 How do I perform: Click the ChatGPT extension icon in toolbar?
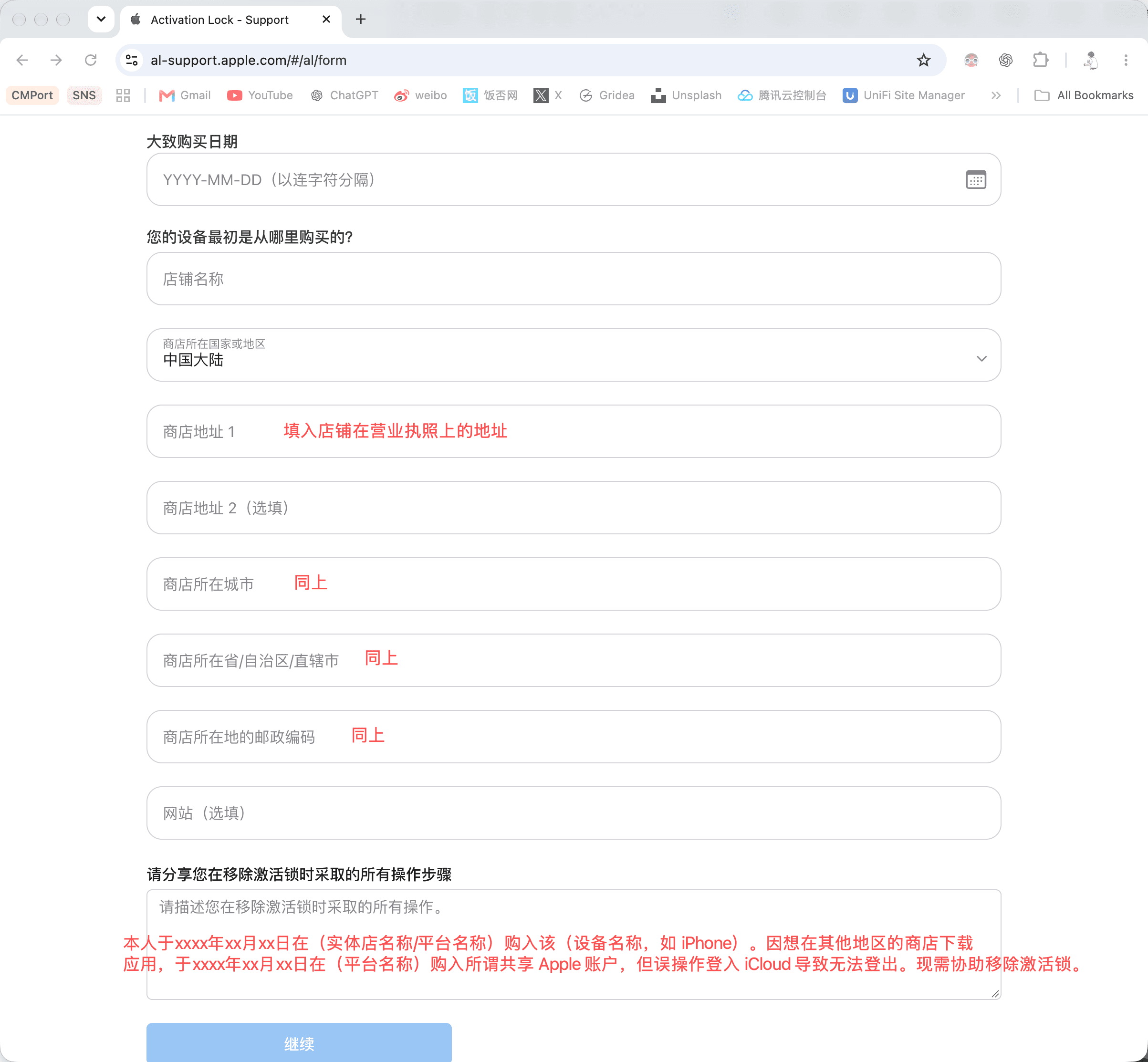pos(1005,60)
